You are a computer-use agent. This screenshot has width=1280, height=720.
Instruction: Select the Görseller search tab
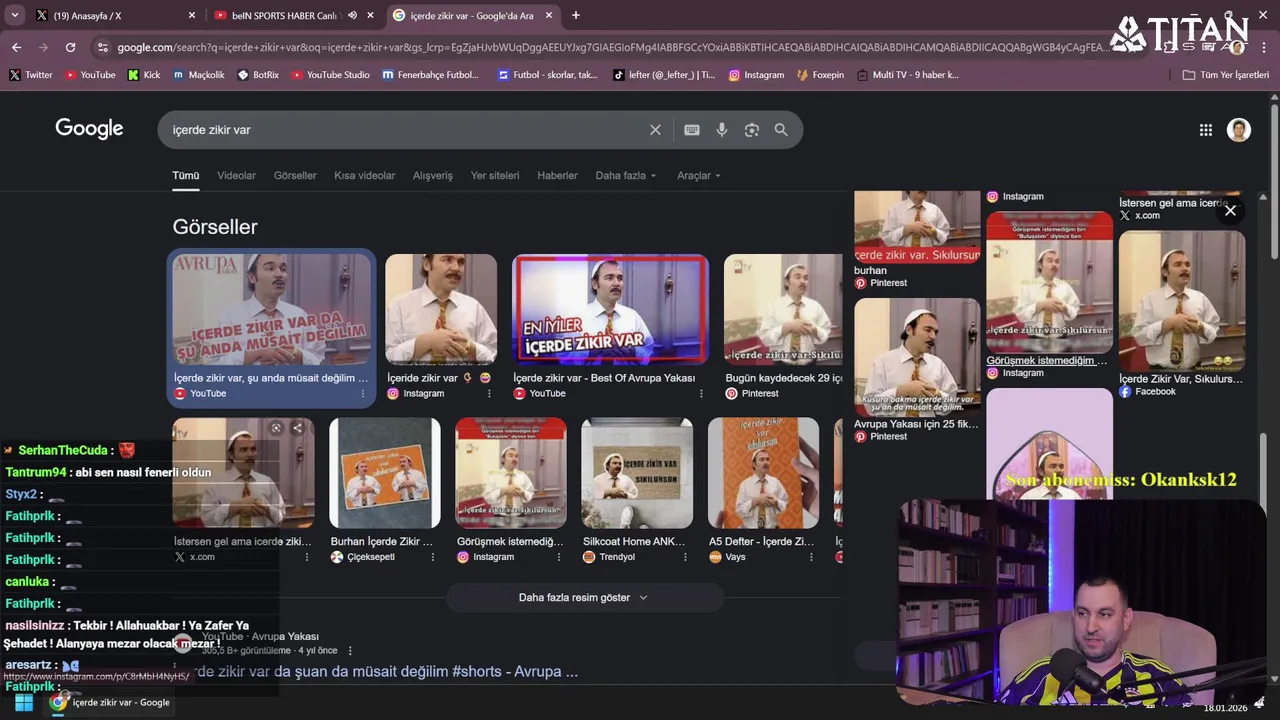295,175
